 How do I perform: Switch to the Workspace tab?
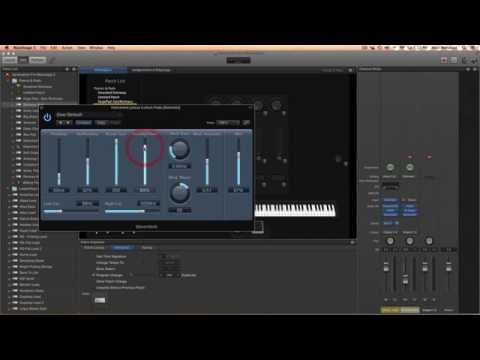[103, 70]
